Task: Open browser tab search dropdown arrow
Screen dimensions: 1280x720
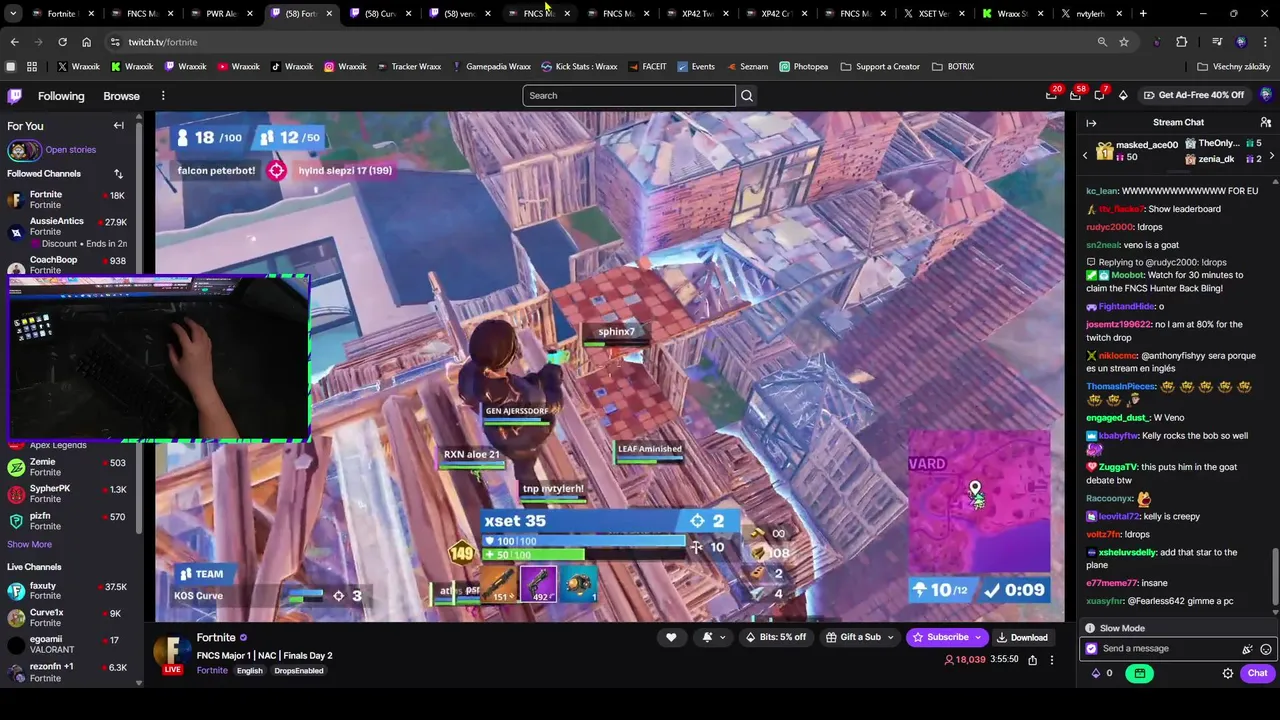Action: tap(12, 14)
